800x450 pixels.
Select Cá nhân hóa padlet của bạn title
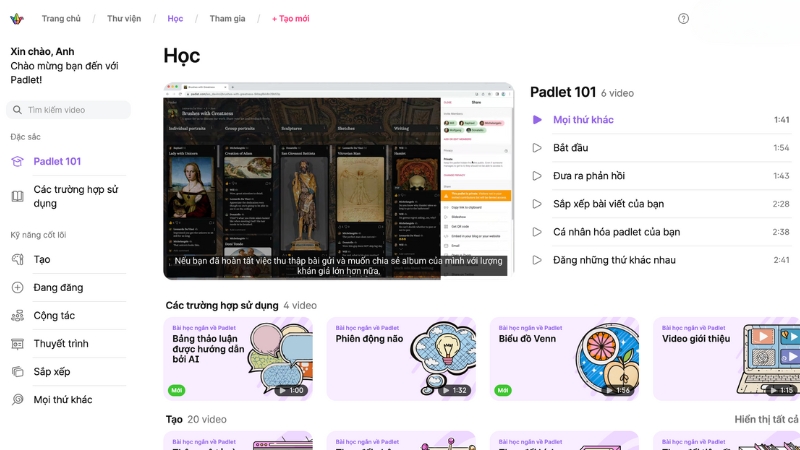click(616, 232)
